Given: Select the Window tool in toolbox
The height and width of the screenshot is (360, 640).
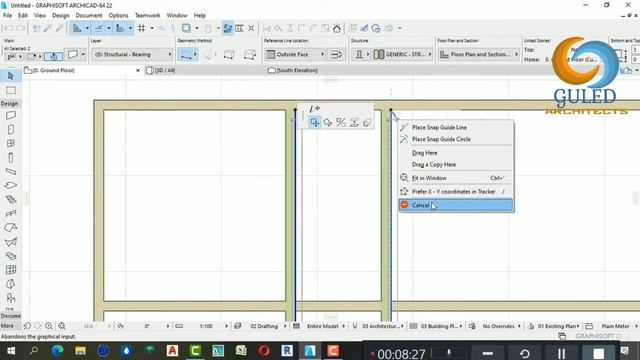Looking at the screenshot, I should tap(11, 144).
